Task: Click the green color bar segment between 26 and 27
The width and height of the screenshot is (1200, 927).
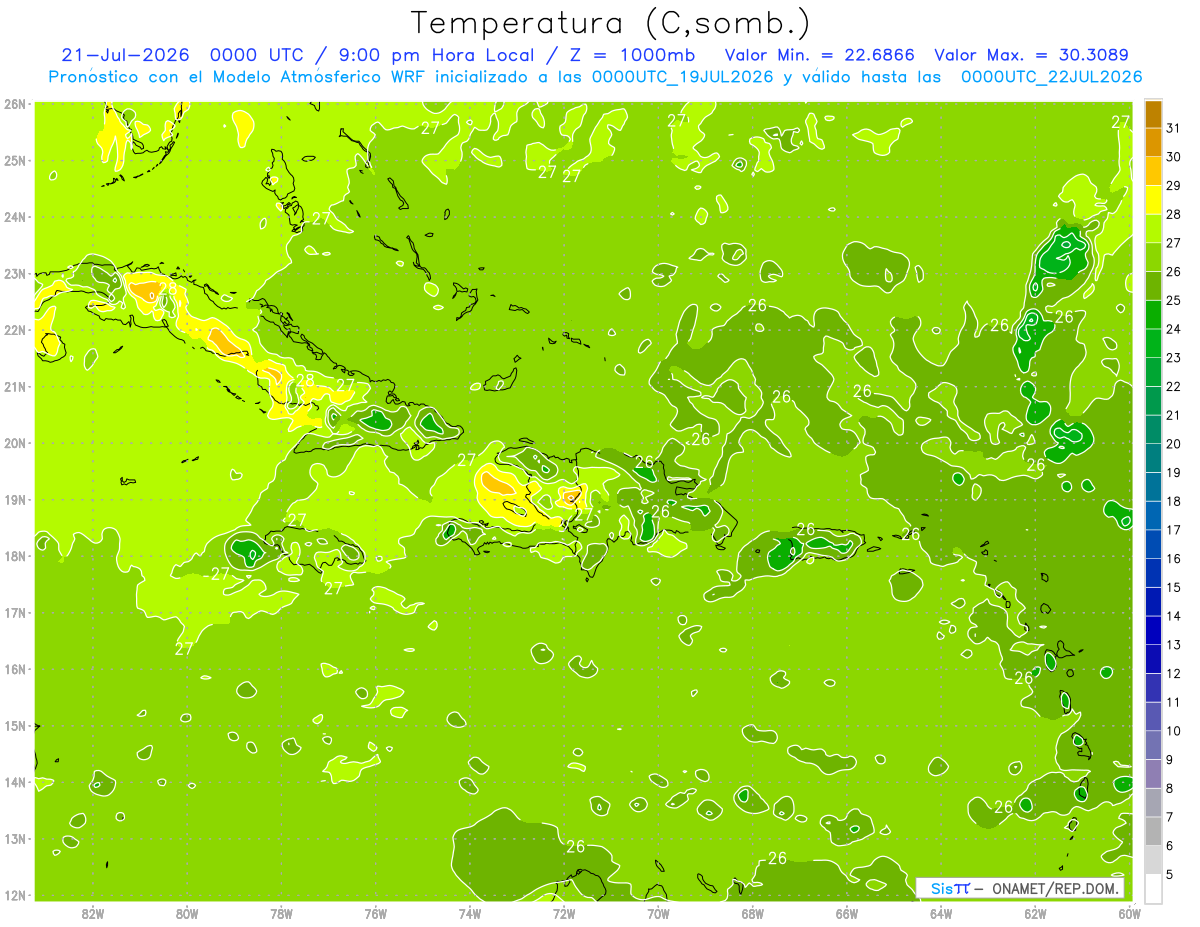Action: pyautogui.click(x=1153, y=257)
